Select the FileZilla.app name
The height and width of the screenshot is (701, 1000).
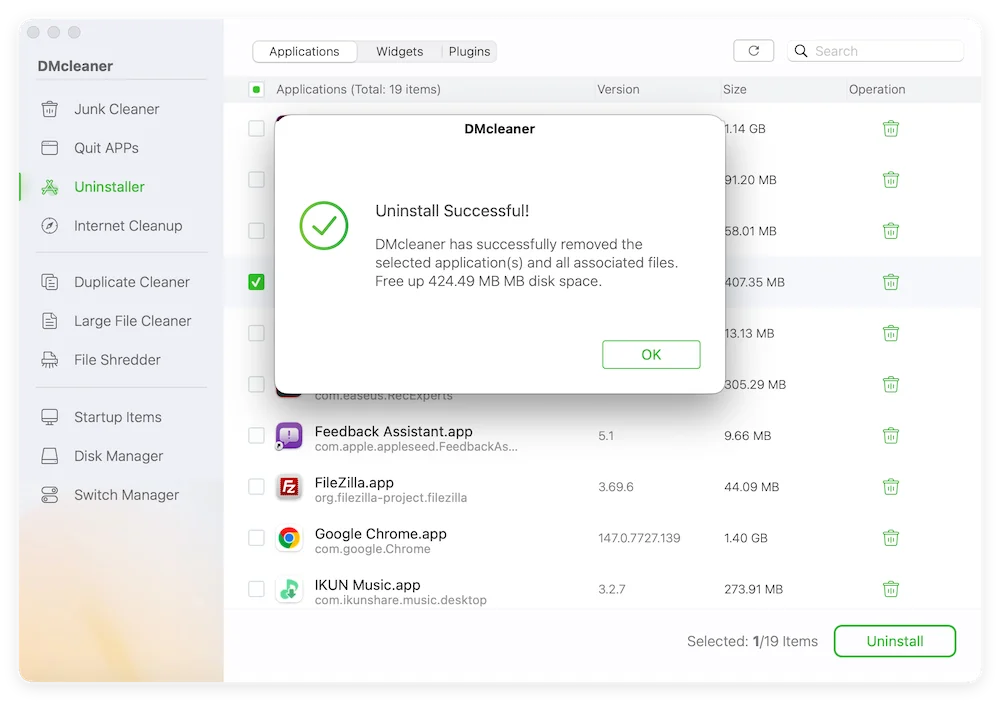354,483
